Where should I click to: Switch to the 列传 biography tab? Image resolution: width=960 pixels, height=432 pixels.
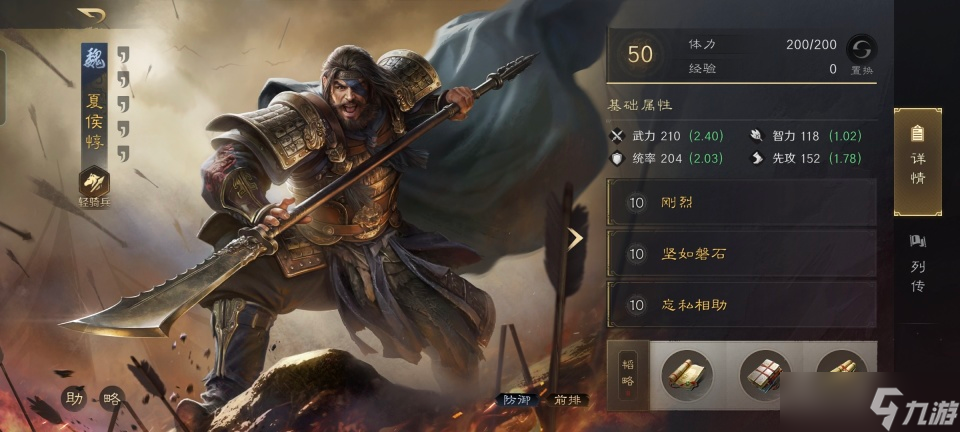point(918,264)
